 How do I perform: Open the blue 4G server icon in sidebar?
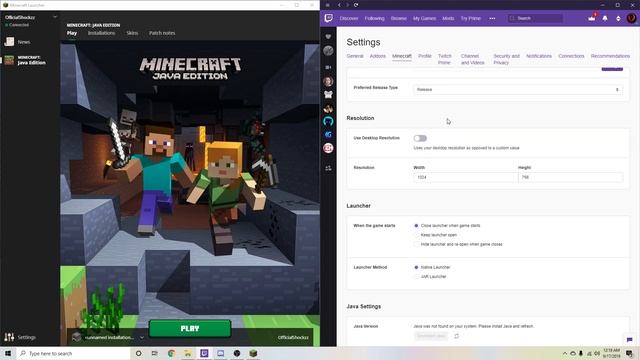[328, 135]
